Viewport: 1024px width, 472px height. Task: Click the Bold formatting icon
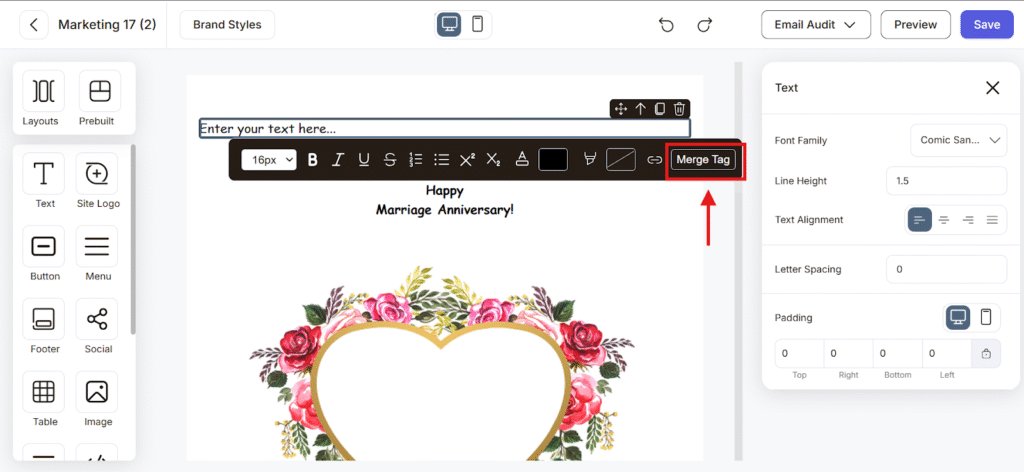click(313, 160)
